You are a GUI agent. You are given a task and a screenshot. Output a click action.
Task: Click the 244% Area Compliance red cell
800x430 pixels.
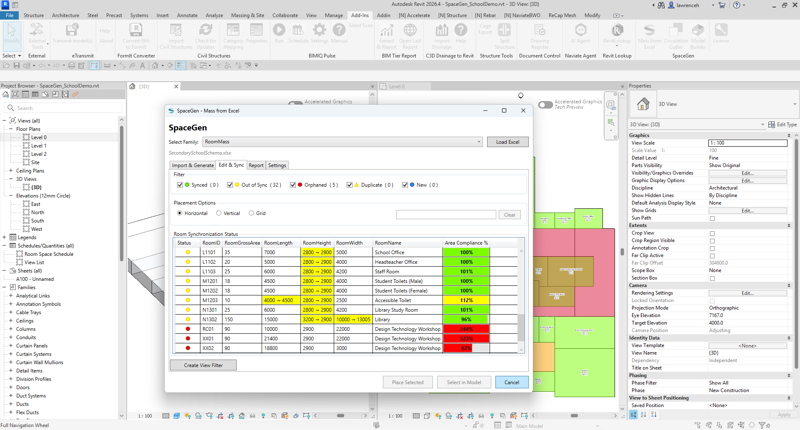466,329
